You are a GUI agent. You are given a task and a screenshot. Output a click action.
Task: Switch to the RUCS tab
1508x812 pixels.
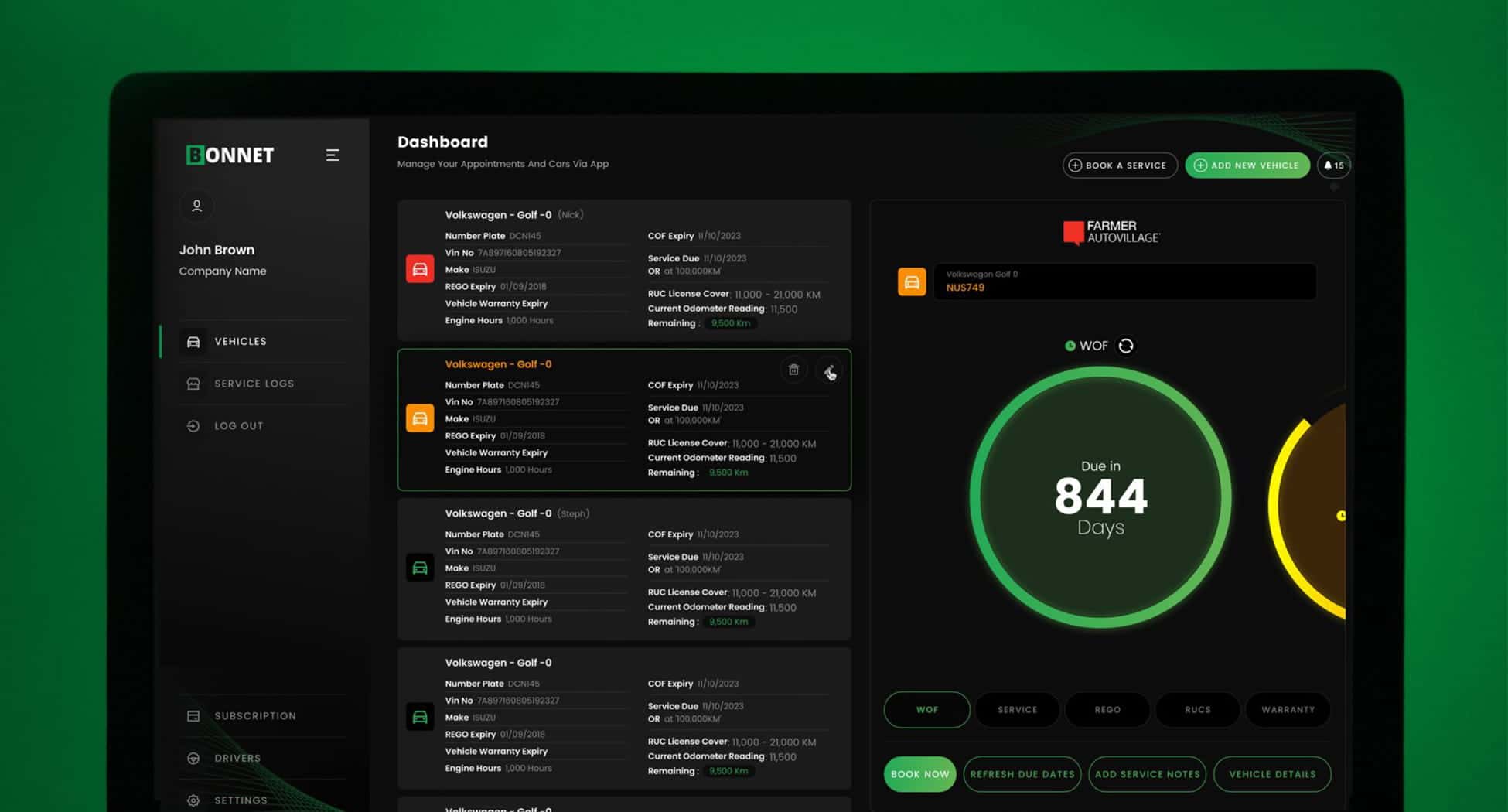[x=1198, y=710]
